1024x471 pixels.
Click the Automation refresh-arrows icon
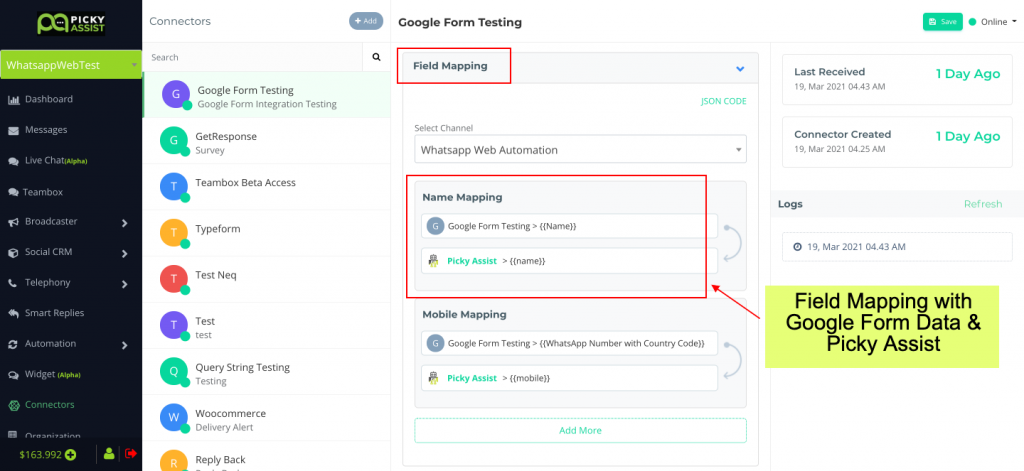pyautogui.click(x=13, y=344)
